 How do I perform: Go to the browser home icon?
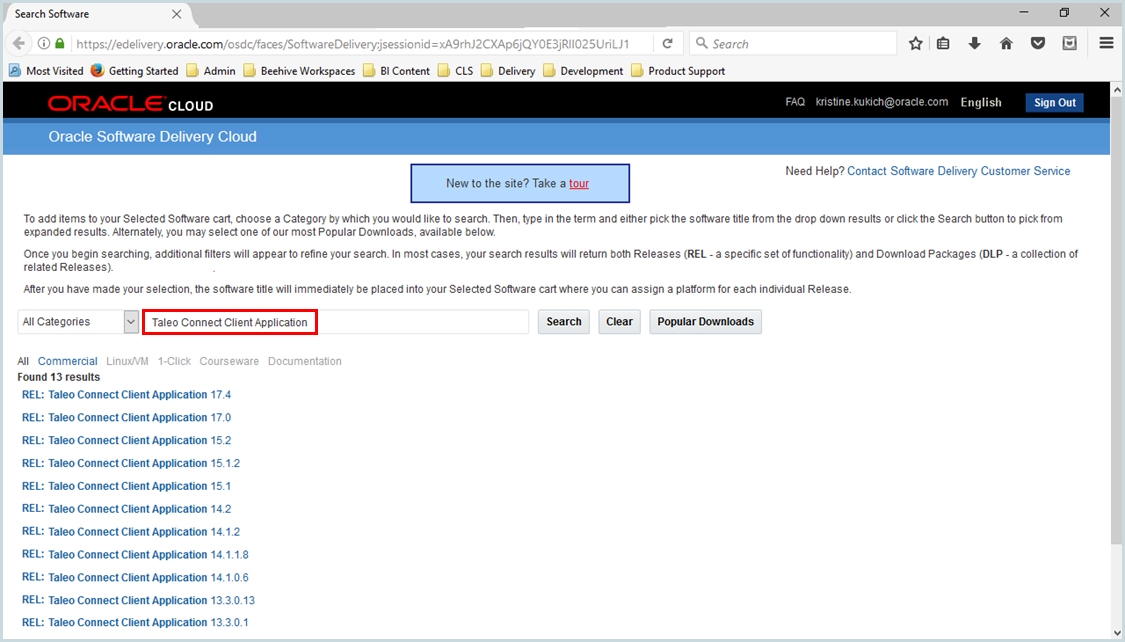point(1006,44)
